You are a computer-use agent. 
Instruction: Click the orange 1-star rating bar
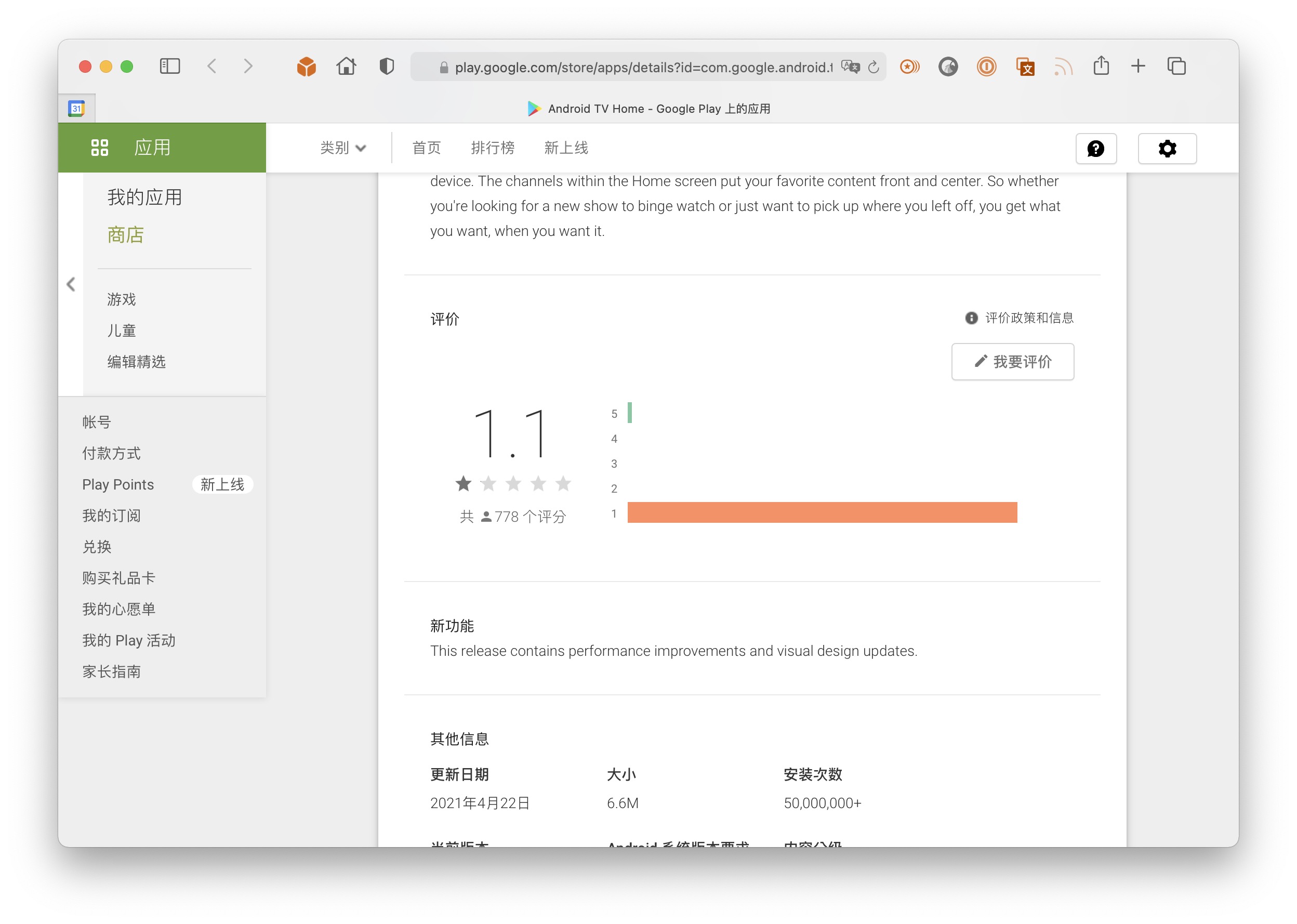tap(822, 512)
